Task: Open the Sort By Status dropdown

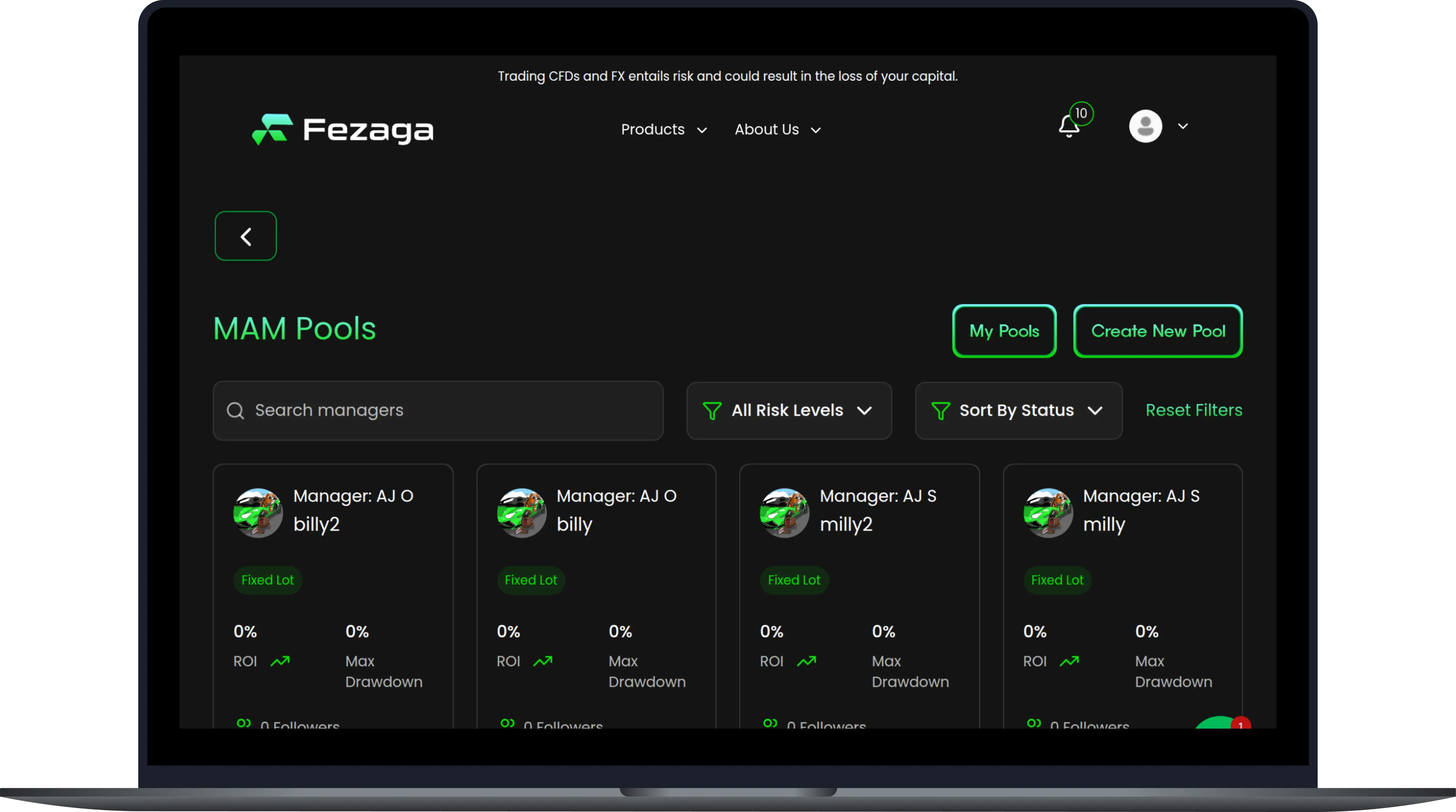Action: [x=1018, y=411]
